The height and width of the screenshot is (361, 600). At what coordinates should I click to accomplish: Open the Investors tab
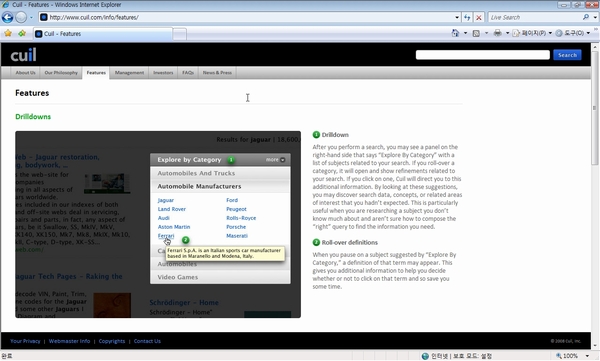(163, 73)
